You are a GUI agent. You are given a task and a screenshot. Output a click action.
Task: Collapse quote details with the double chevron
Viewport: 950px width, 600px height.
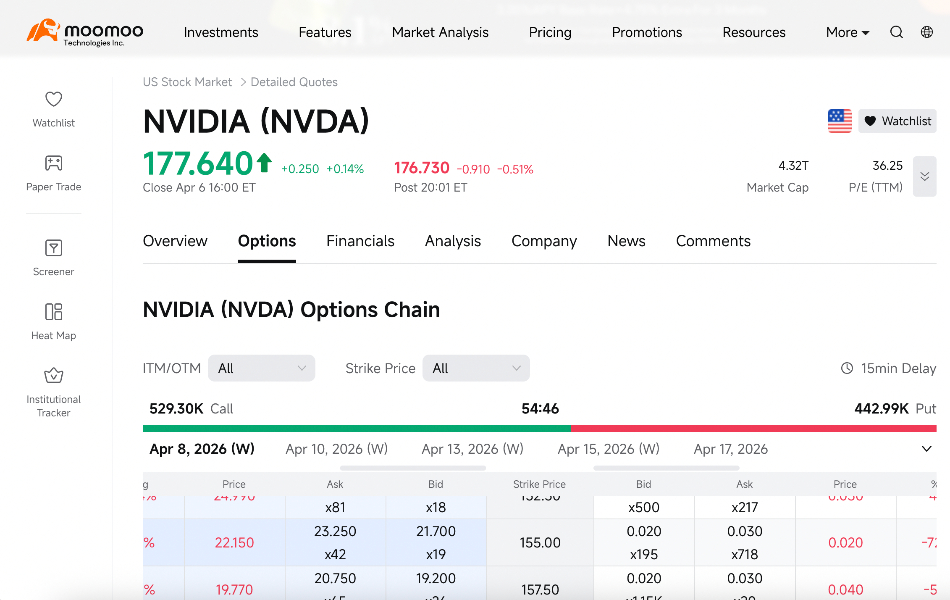point(923,176)
